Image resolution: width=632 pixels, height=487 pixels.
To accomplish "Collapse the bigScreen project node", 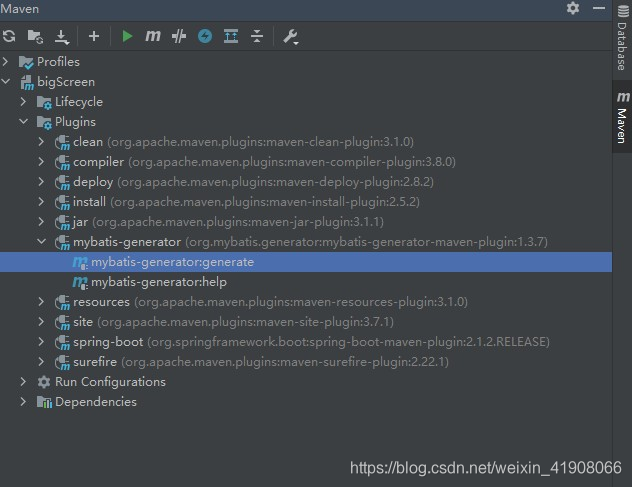I will (6, 81).
